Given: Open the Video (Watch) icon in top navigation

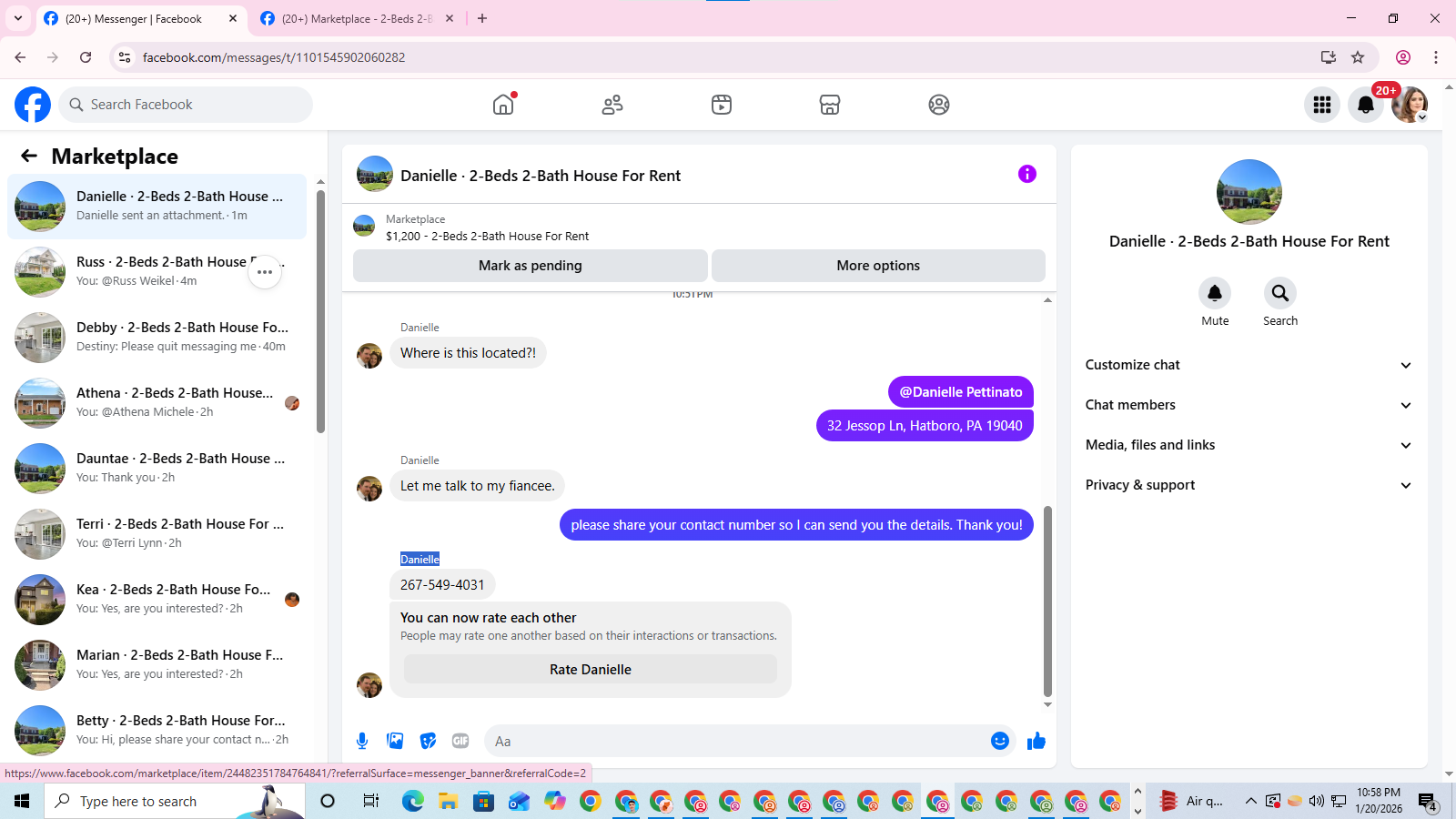Looking at the screenshot, I should pos(722,105).
